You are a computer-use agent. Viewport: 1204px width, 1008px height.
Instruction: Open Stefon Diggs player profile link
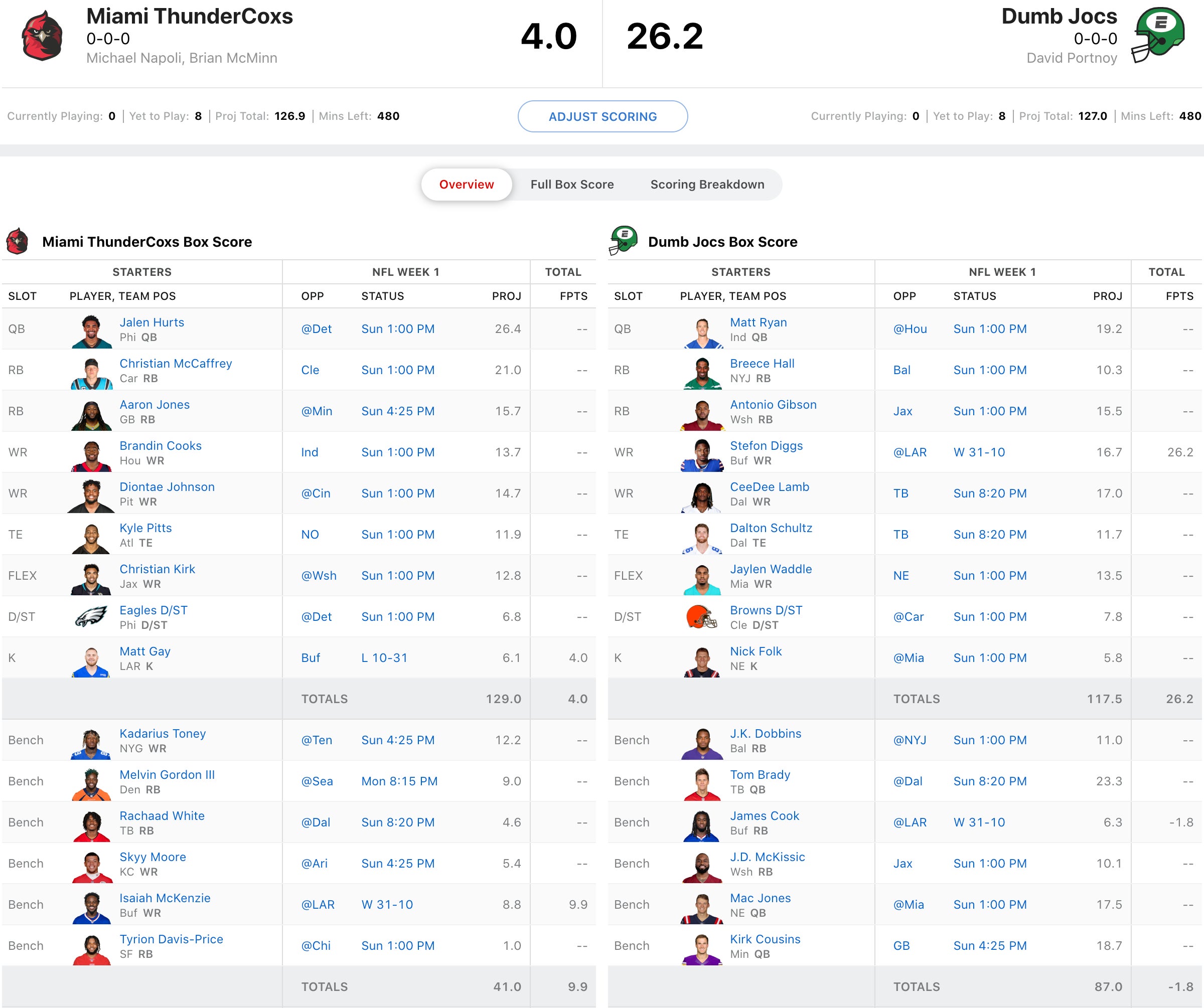point(766,445)
